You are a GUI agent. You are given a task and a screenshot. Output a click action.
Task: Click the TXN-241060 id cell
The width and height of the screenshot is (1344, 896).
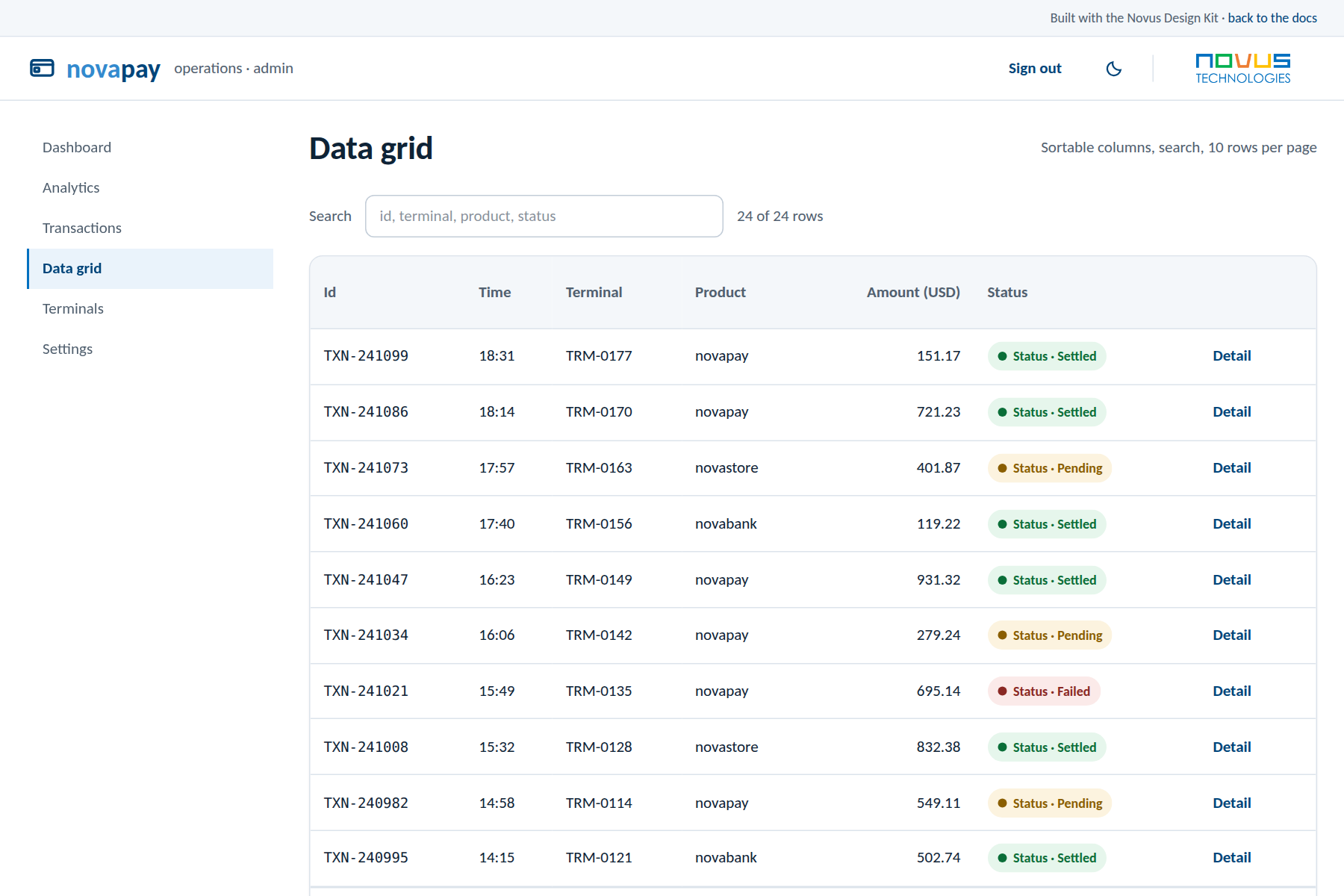point(366,524)
